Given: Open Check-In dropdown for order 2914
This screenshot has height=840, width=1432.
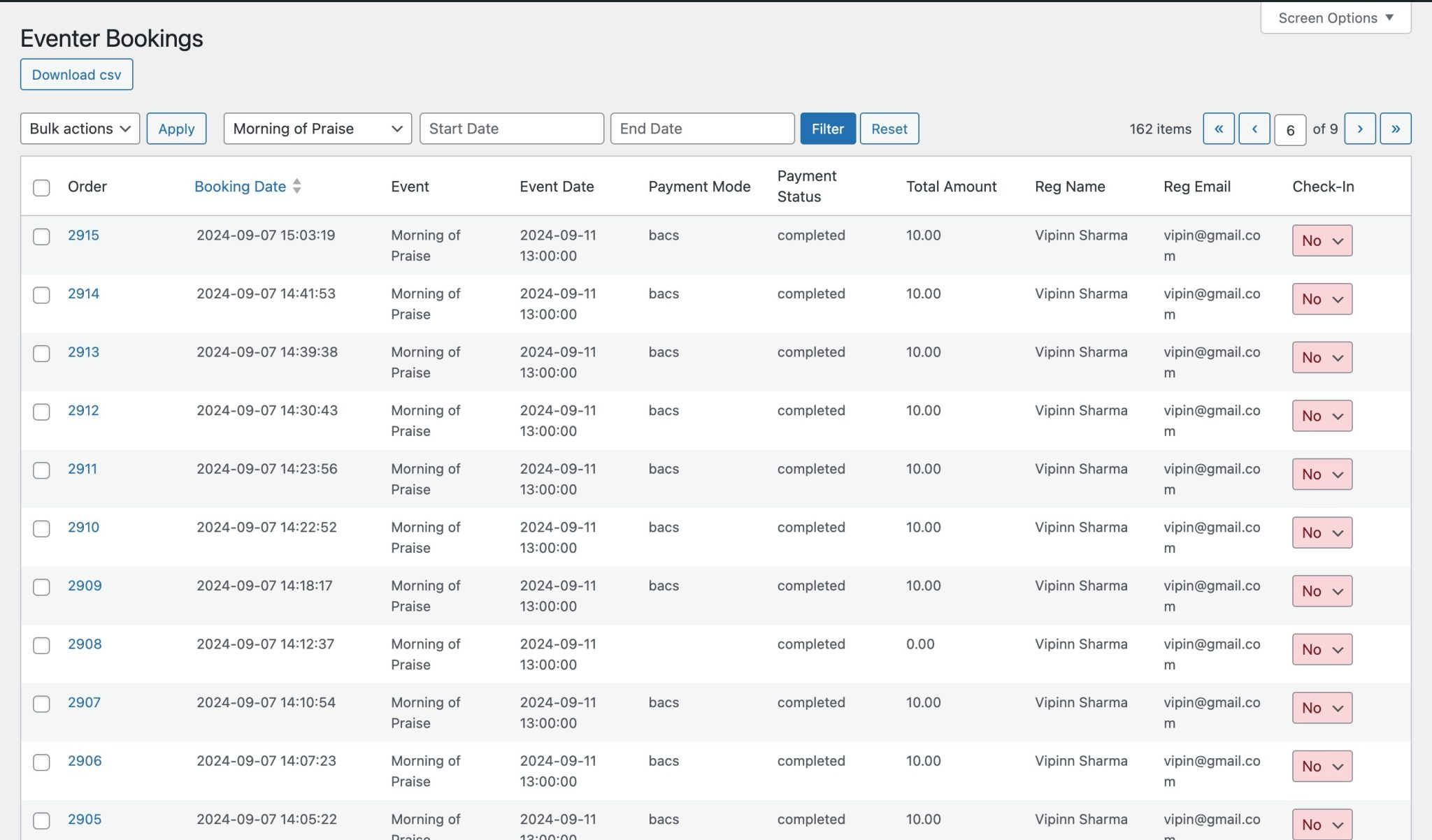Looking at the screenshot, I should point(1322,299).
